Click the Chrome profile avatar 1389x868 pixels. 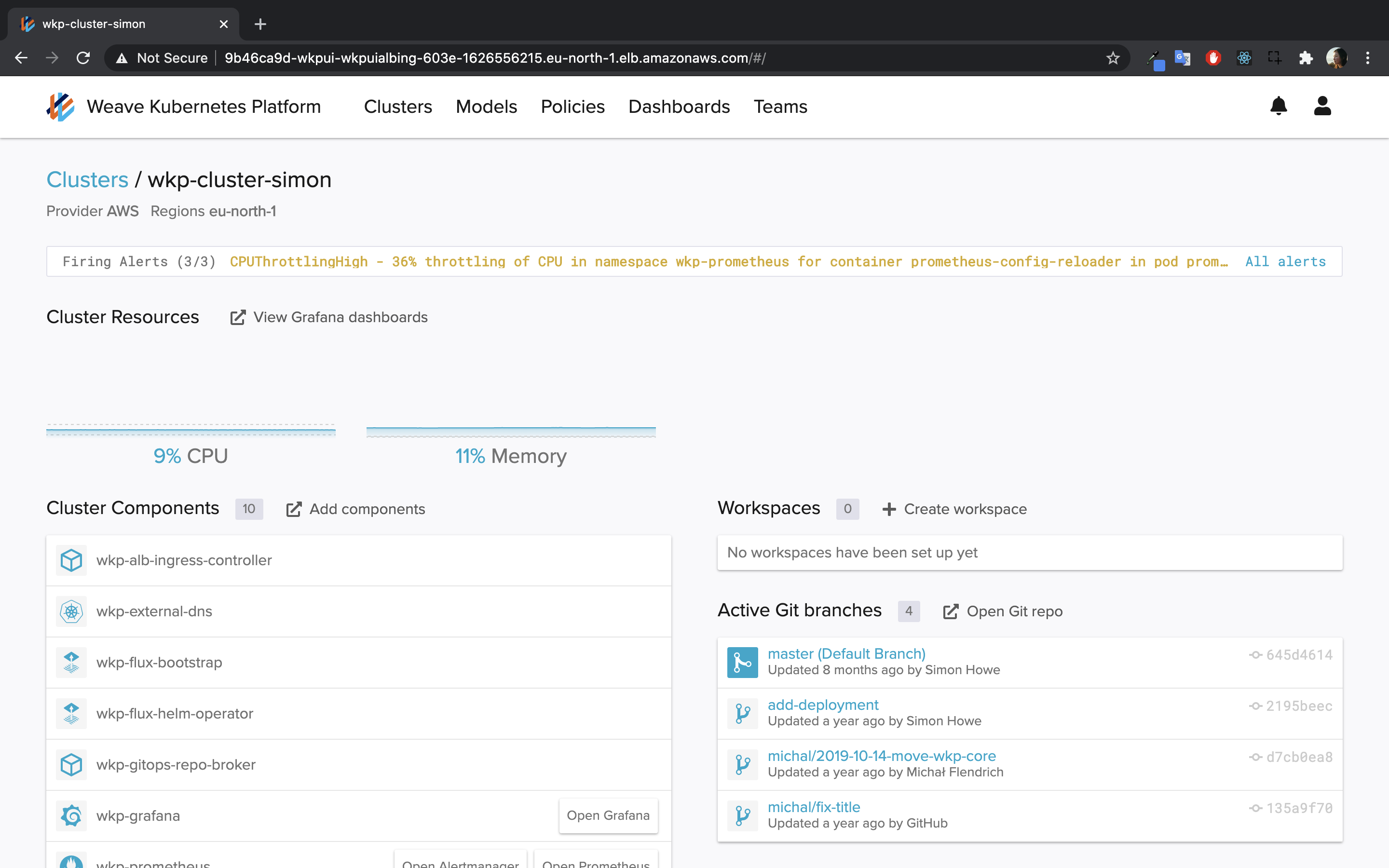pos(1337,58)
